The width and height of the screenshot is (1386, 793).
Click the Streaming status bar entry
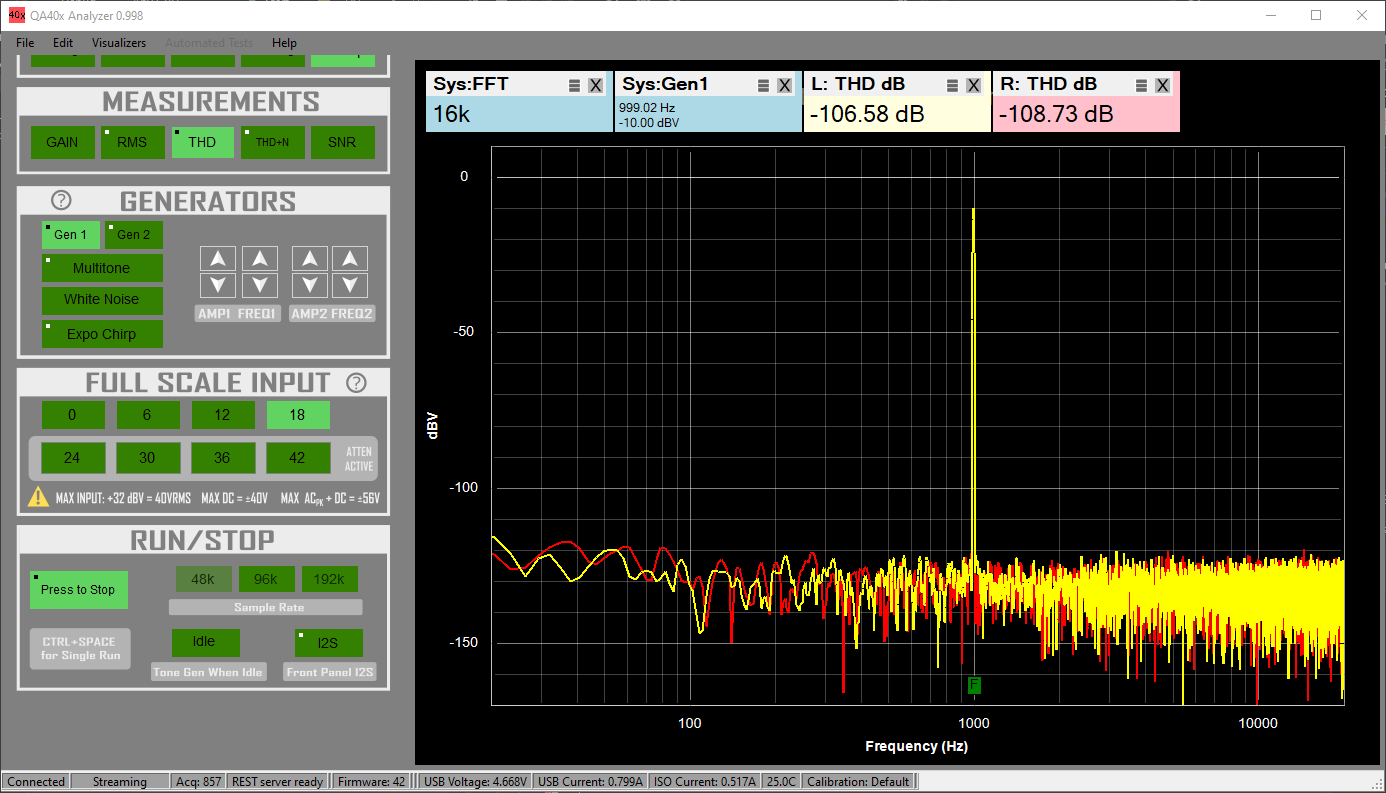[x=120, y=782]
